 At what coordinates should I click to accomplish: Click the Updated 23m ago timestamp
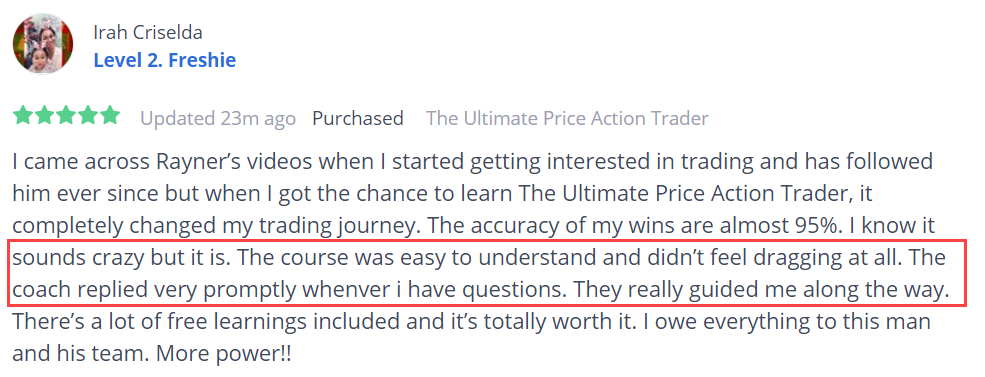[218, 118]
